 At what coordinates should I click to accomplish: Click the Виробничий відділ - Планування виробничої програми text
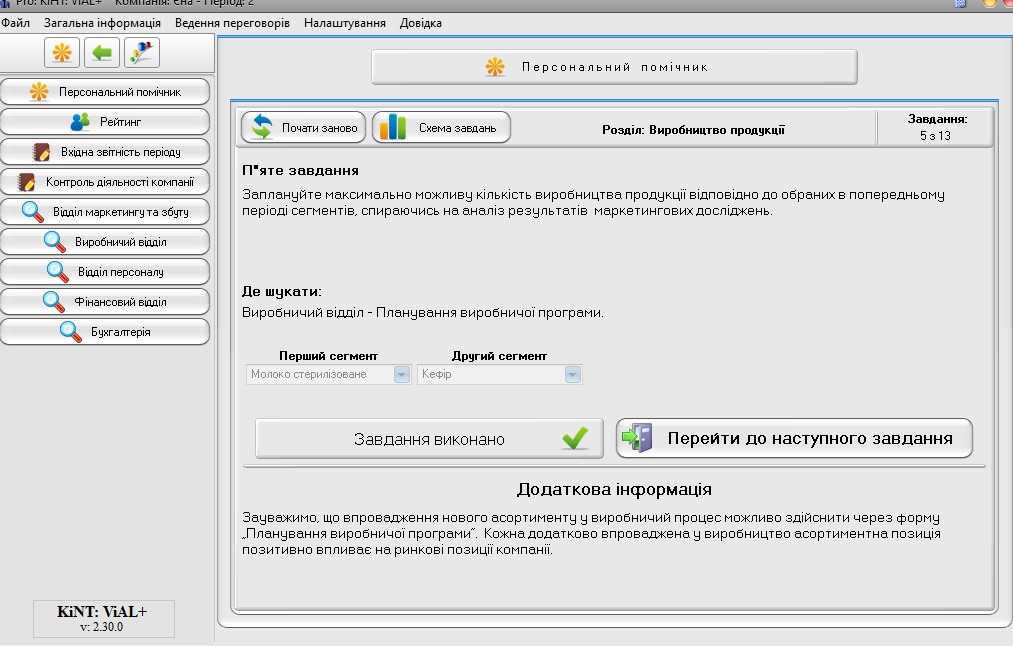tap(423, 313)
